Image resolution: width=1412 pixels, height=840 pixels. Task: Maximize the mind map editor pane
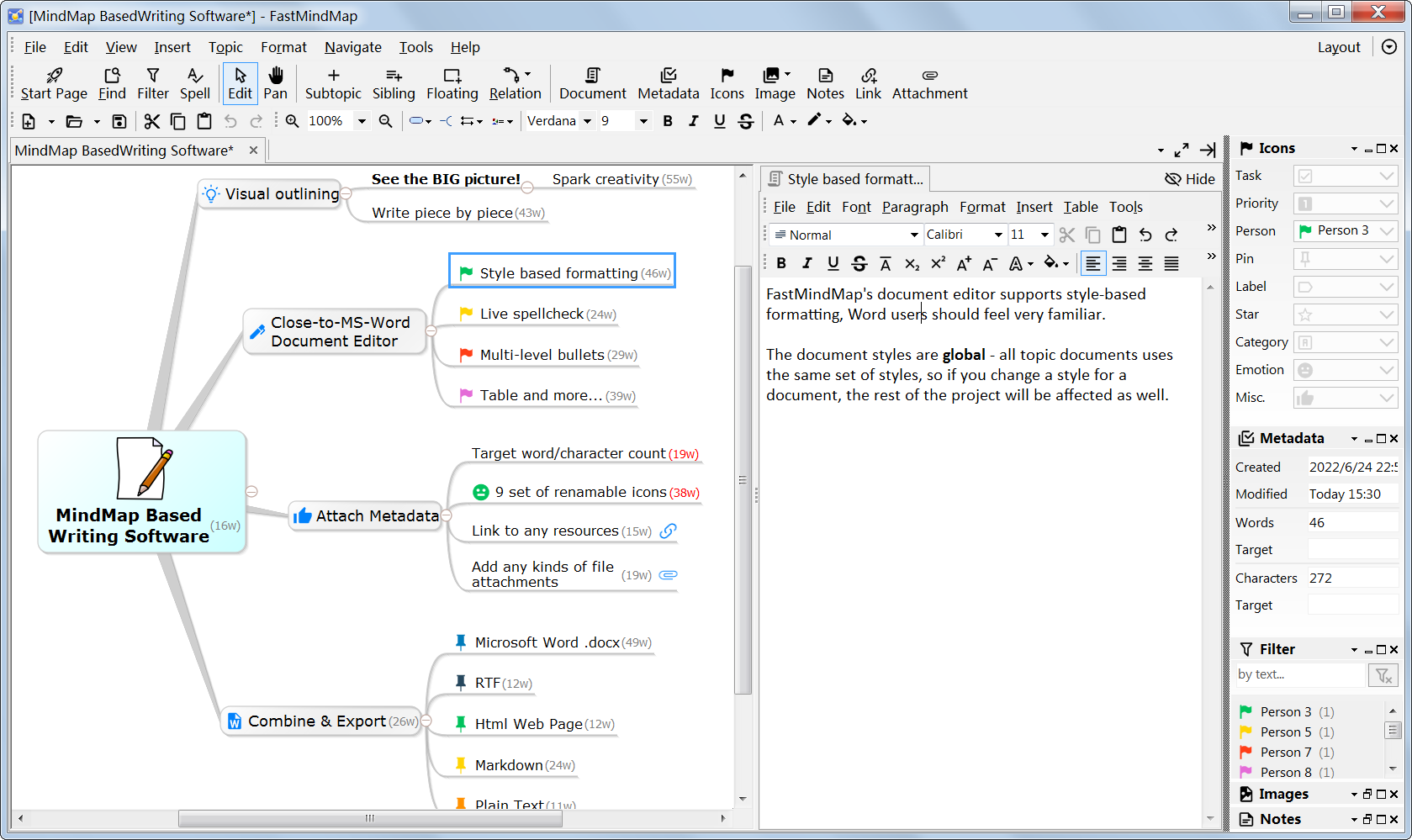(1182, 150)
